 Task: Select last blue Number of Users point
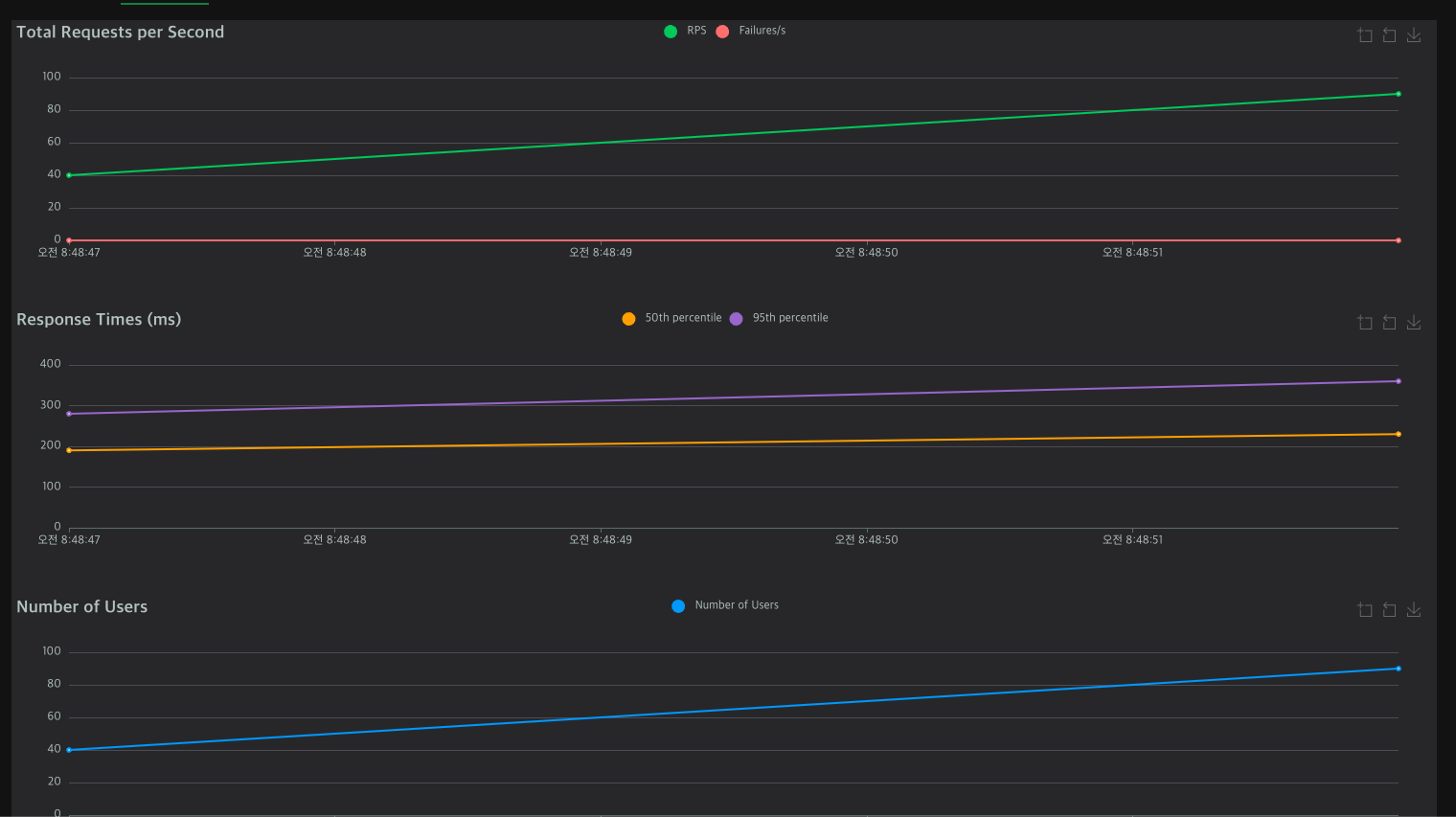[x=1399, y=669]
